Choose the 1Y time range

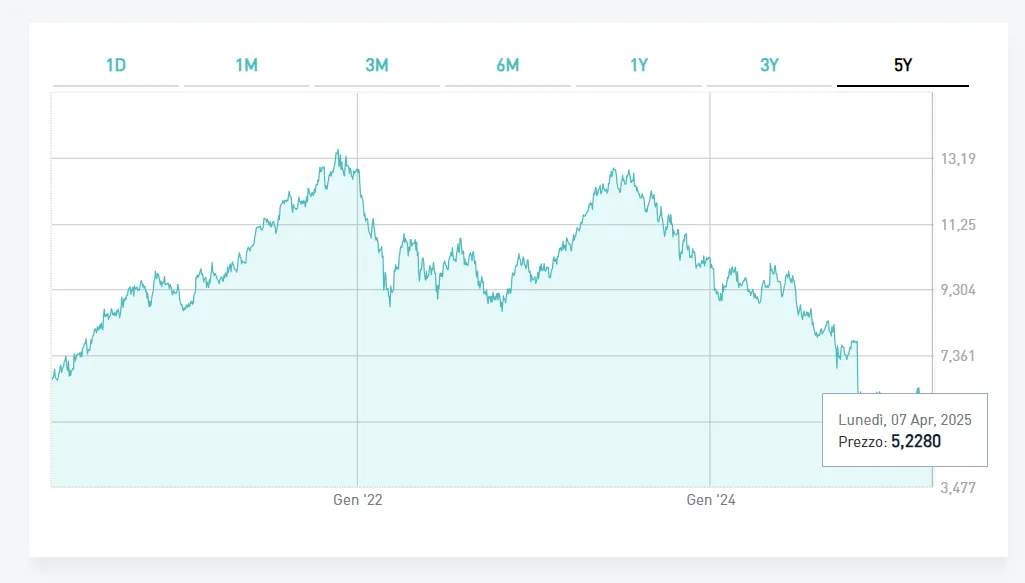639,66
